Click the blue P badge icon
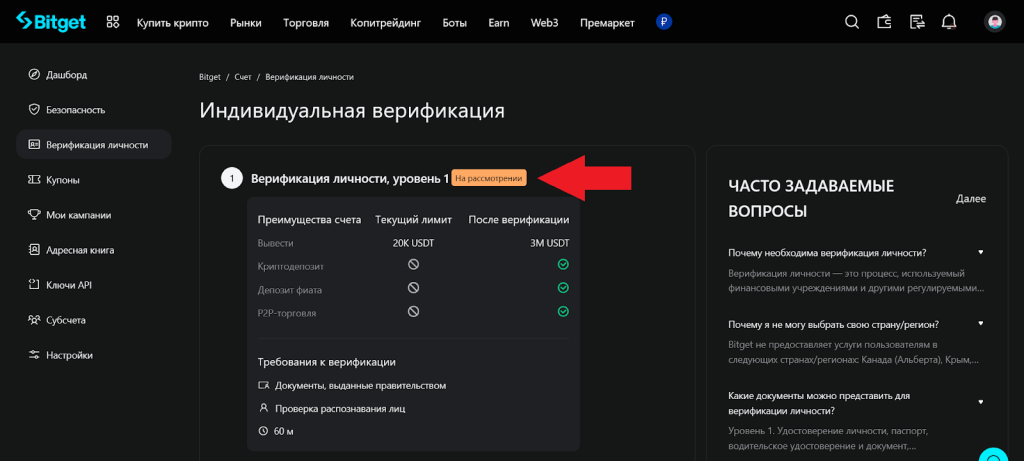Viewport: 1024px width, 461px height. coord(664,22)
